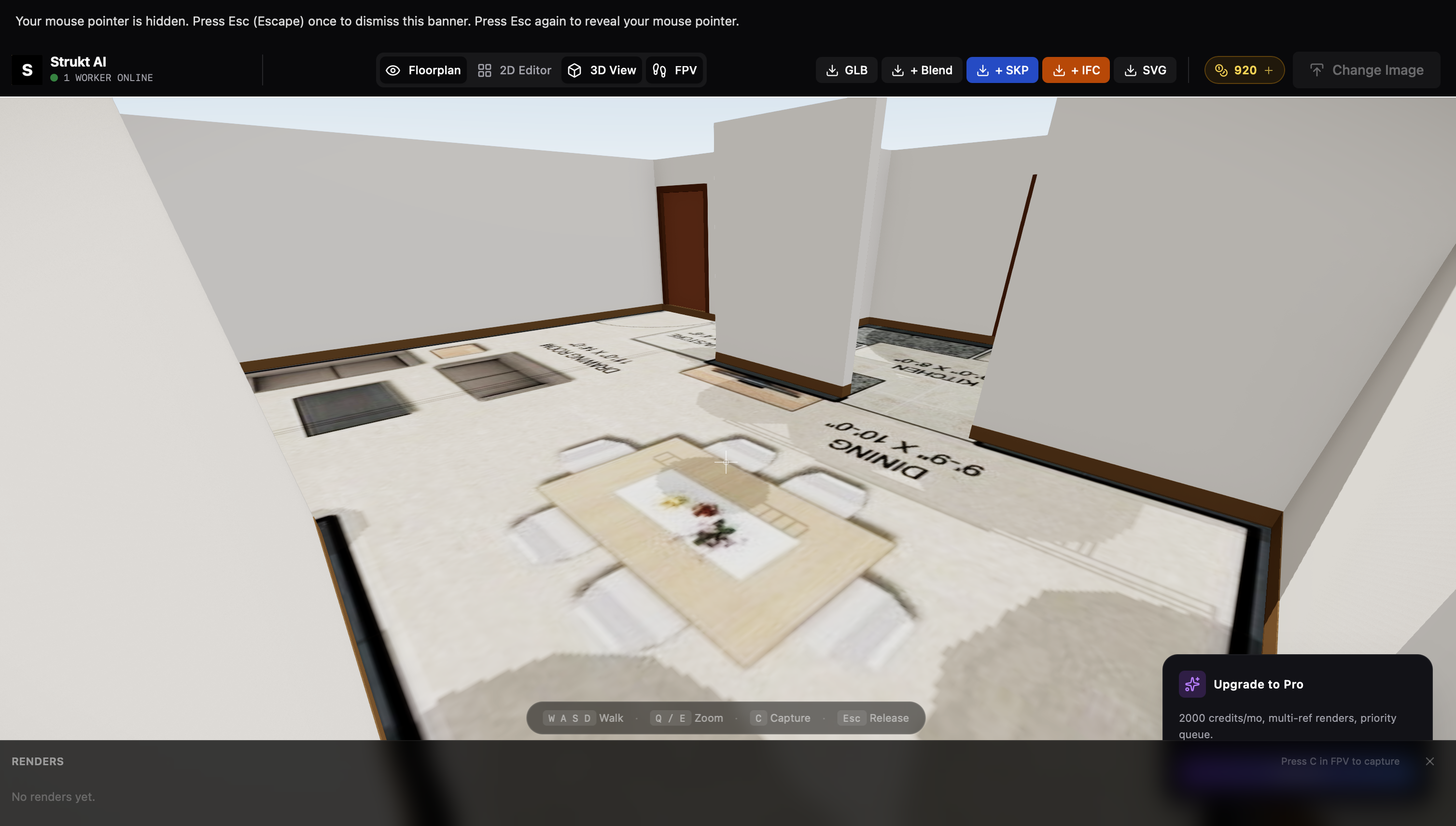The height and width of the screenshot is (826, 1456).
Task: Click the mouse pointer hidden banner text
Action: [377, 21]
